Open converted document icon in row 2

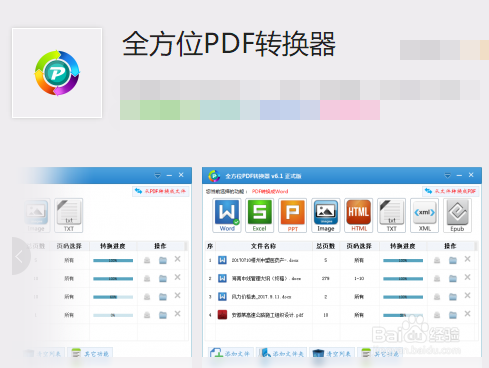pyautogui.click(x=437, y=279)
